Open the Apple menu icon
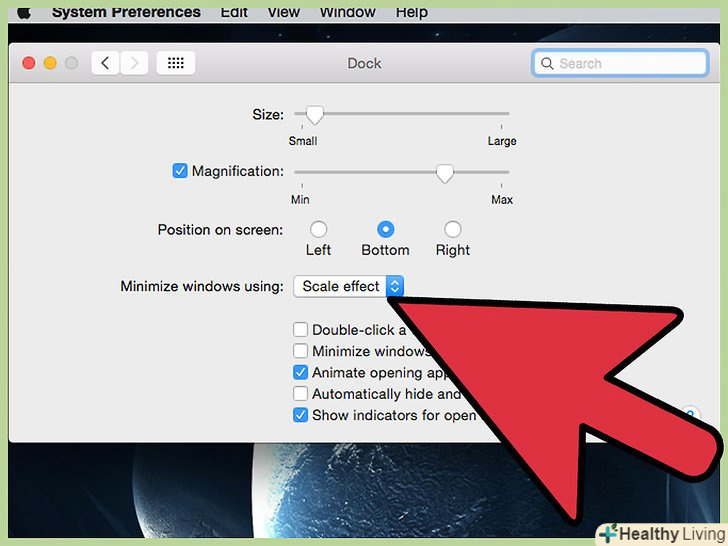 pos(24,13)
